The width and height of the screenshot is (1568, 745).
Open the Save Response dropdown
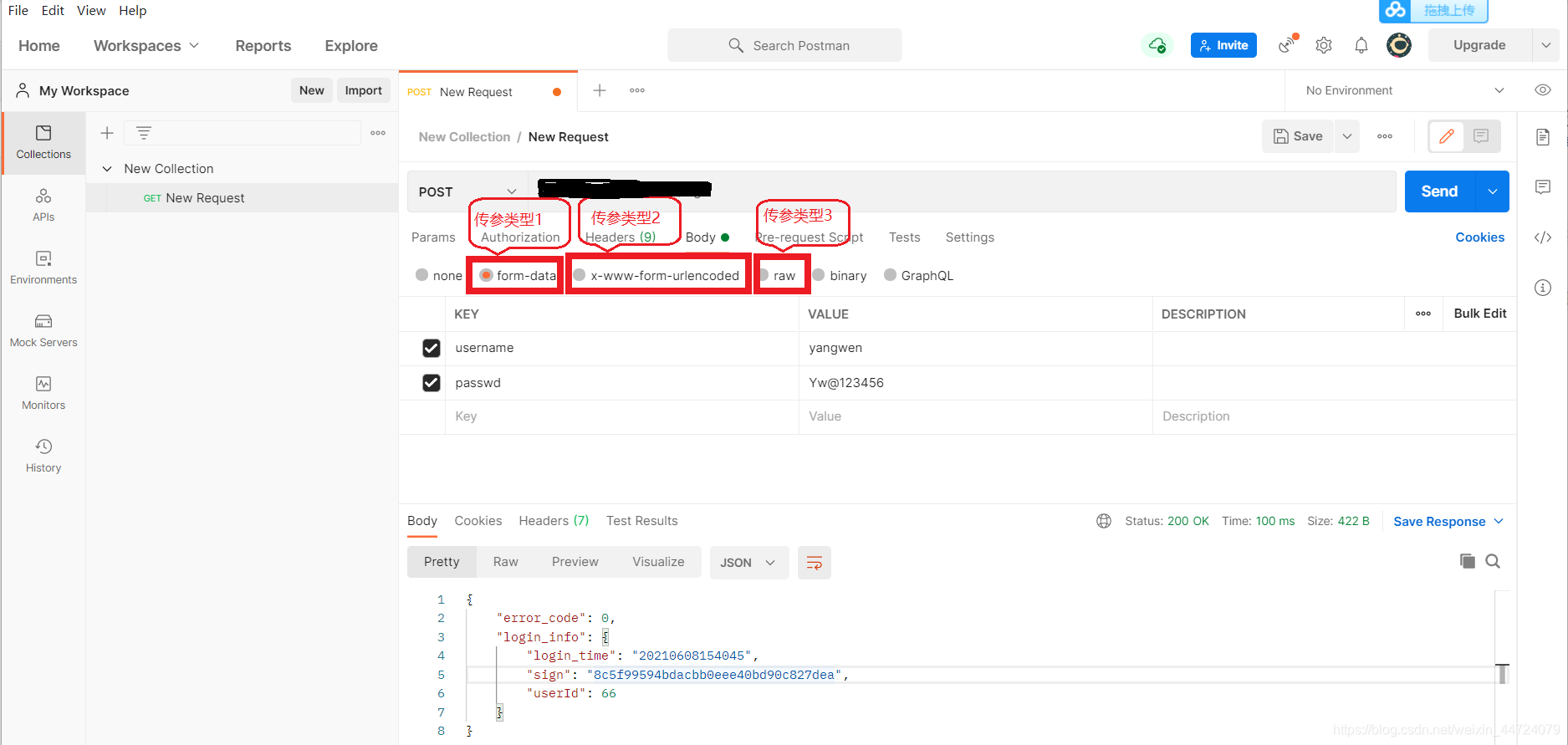point(1448,522)
